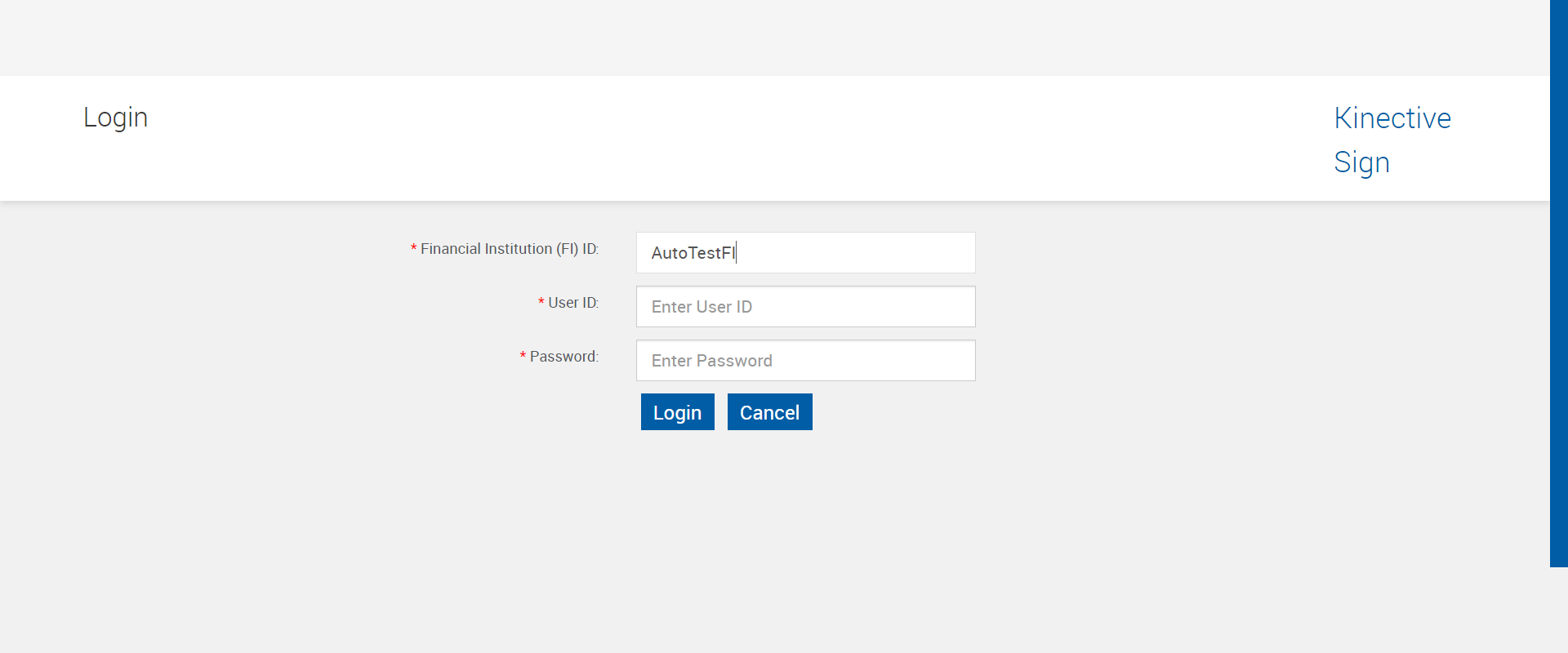The width and height of the screenshot is (1568, 653).
Task: Click the word Kinective in the logo
Action: (1392, 118)
